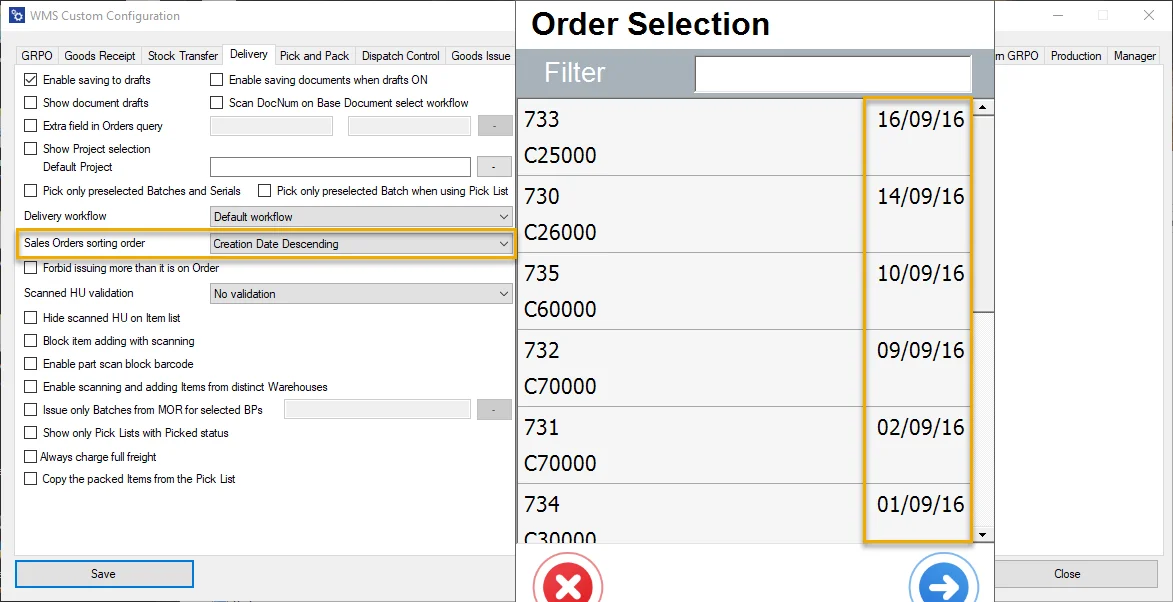Click date 10/09/16 in order list
This screenshot has width=1173, height=602.
coord(921,274)
